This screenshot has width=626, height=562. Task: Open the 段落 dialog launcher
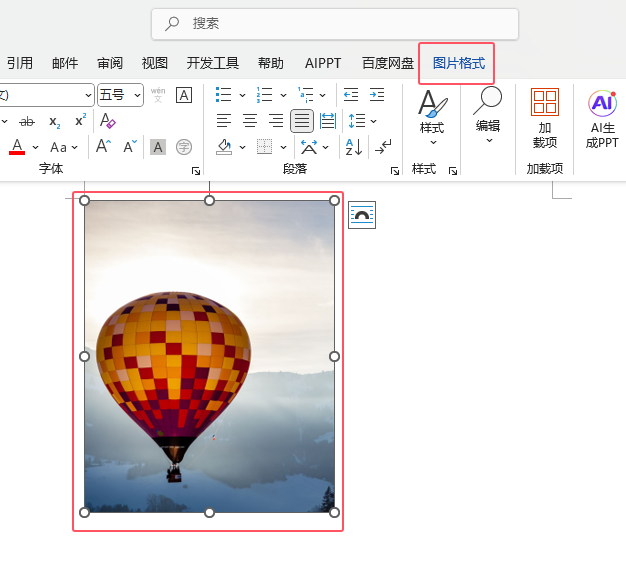tap(394, 171)
